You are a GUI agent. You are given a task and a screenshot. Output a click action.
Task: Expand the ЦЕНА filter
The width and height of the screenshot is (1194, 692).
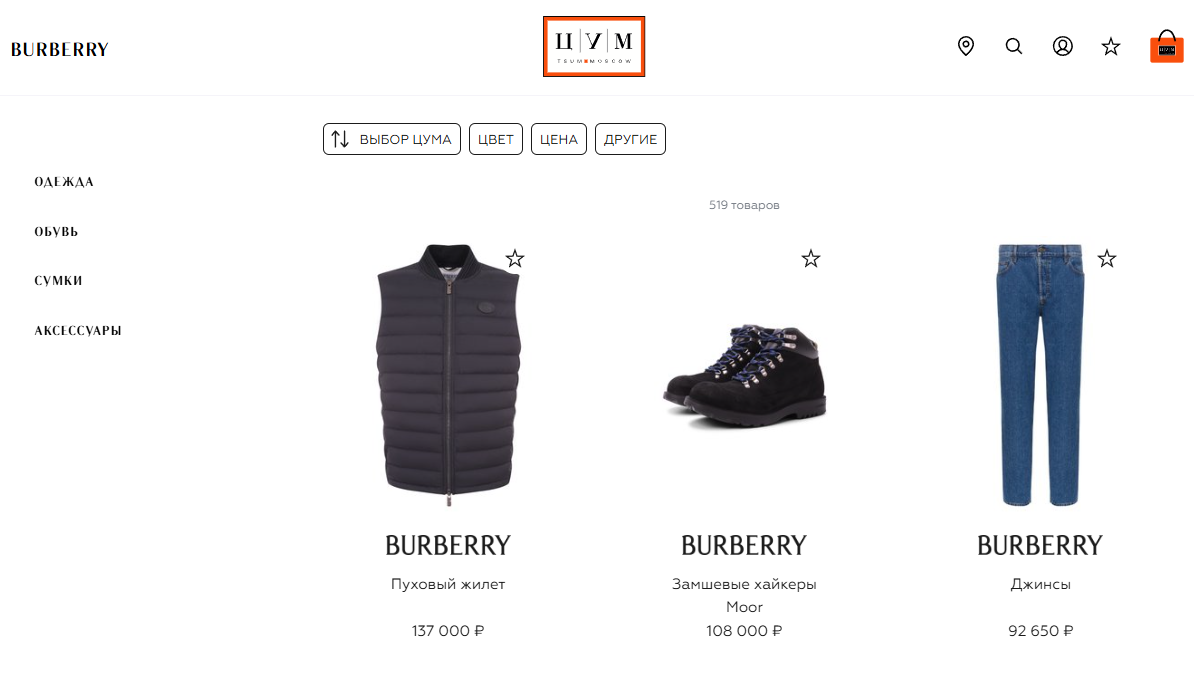click(x=559, y=139)
